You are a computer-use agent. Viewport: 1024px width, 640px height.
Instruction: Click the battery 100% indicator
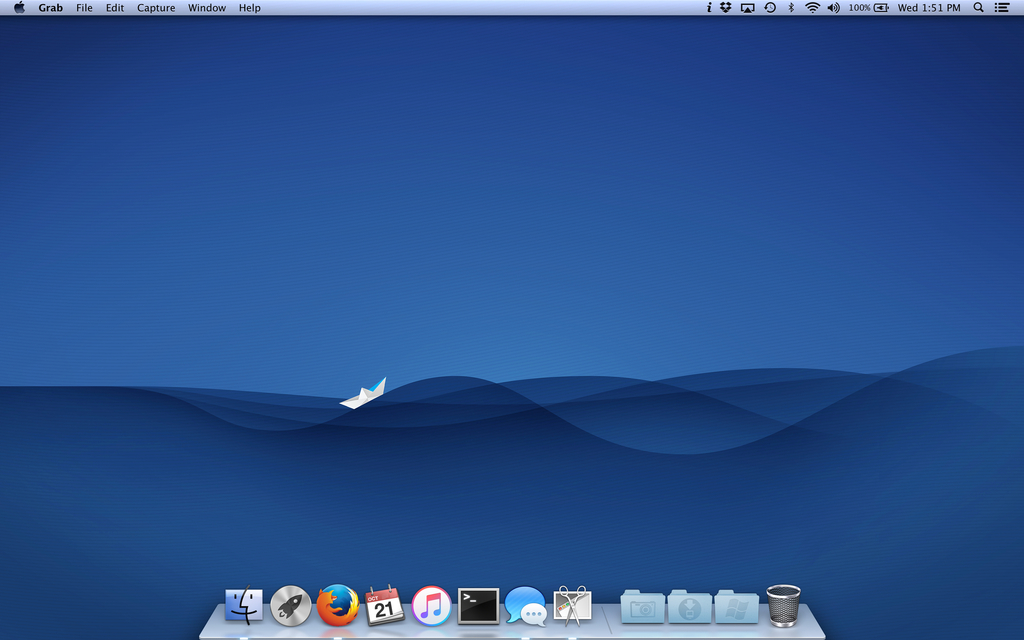point(869,8)
